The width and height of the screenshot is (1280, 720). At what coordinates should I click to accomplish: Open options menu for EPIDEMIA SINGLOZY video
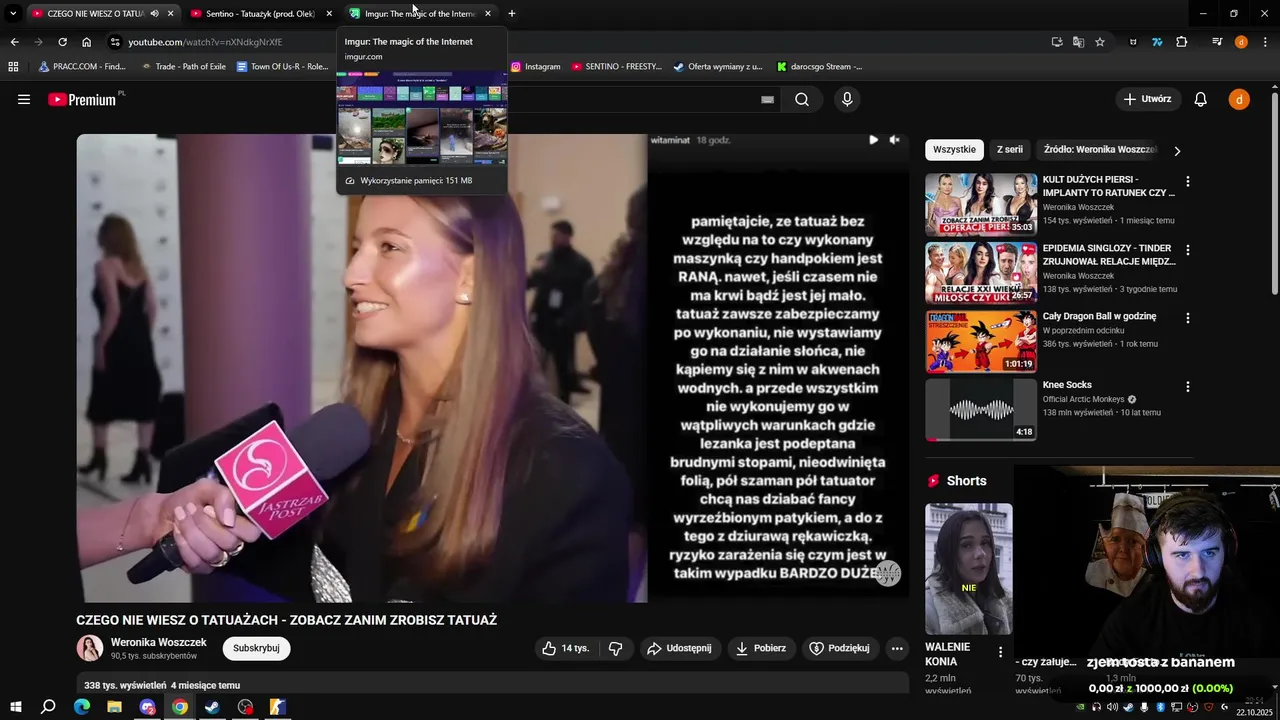[x=1188, y=250]
